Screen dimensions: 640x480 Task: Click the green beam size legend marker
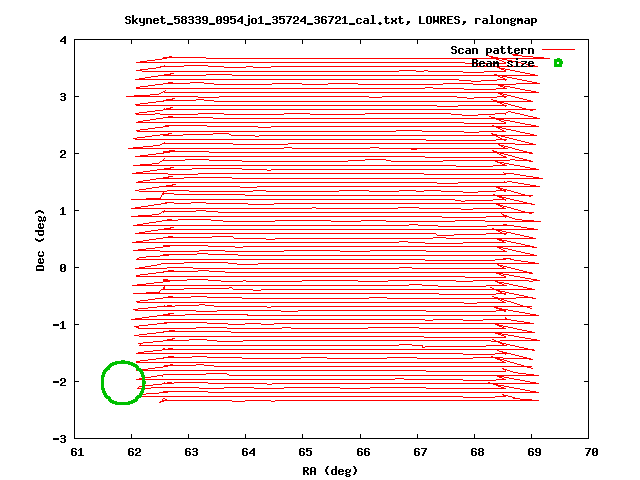point(558,63)
